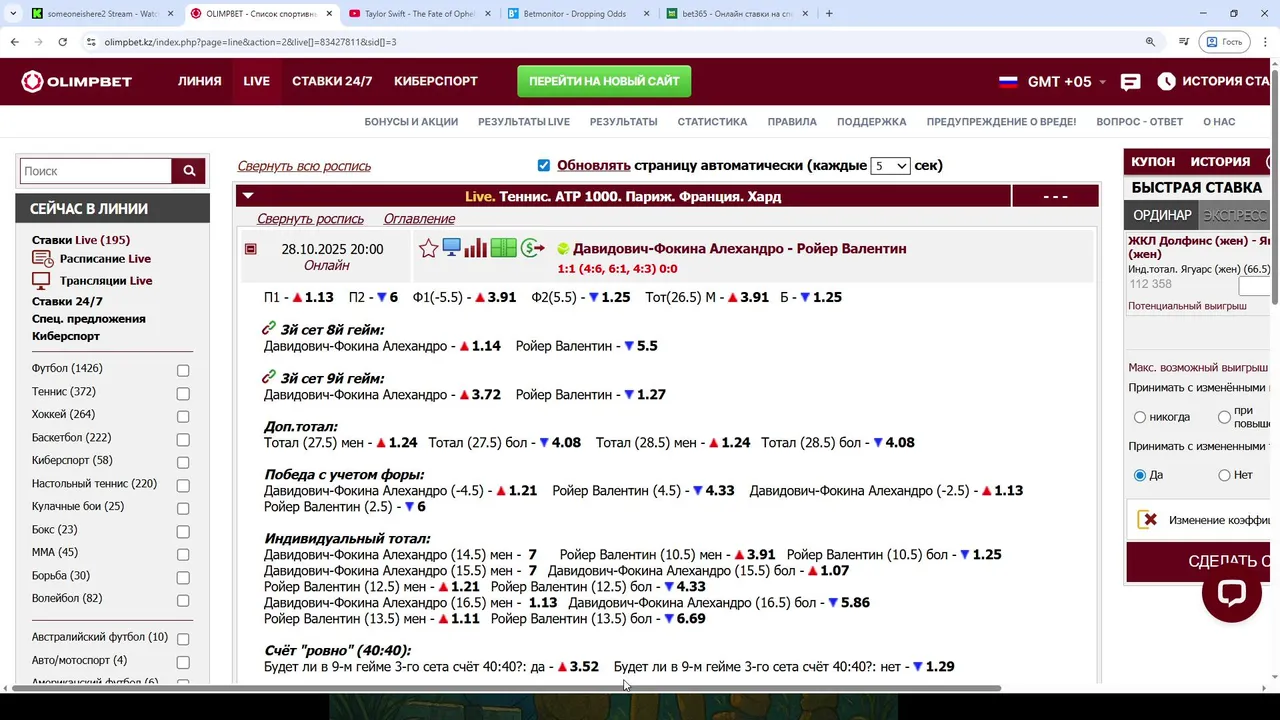The width and height of the screenshot is (1280, 720).
Task: Toggle auto-refresh page checkbox
Action: 544,166
